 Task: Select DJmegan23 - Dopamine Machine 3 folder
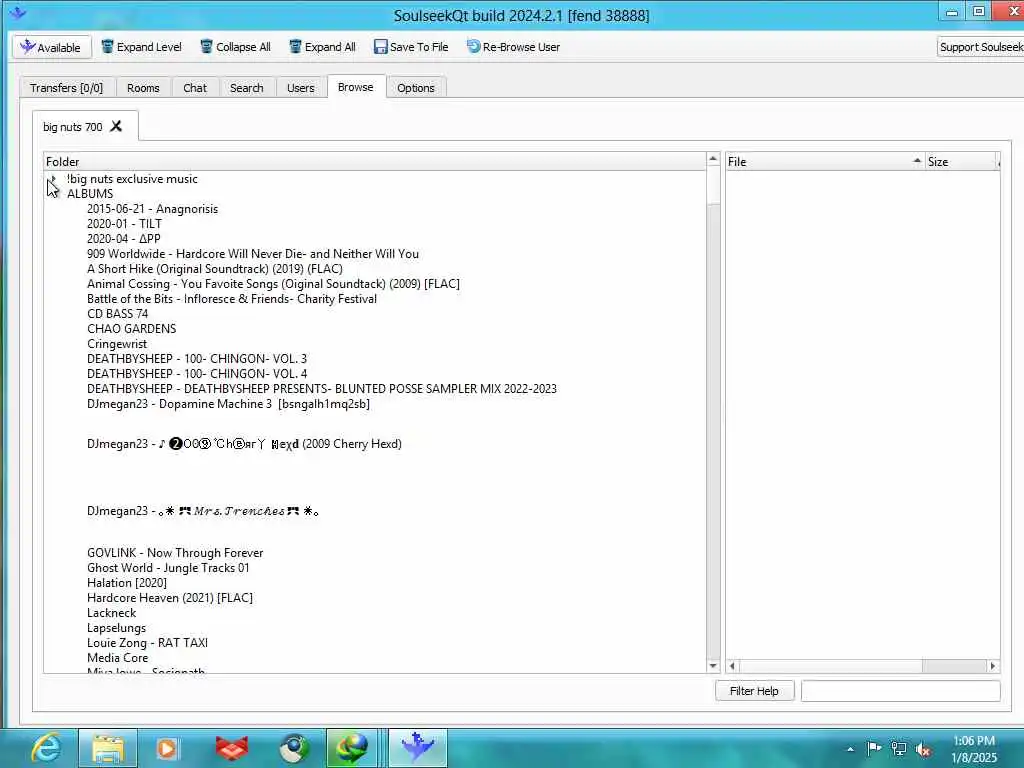point(228,404)
